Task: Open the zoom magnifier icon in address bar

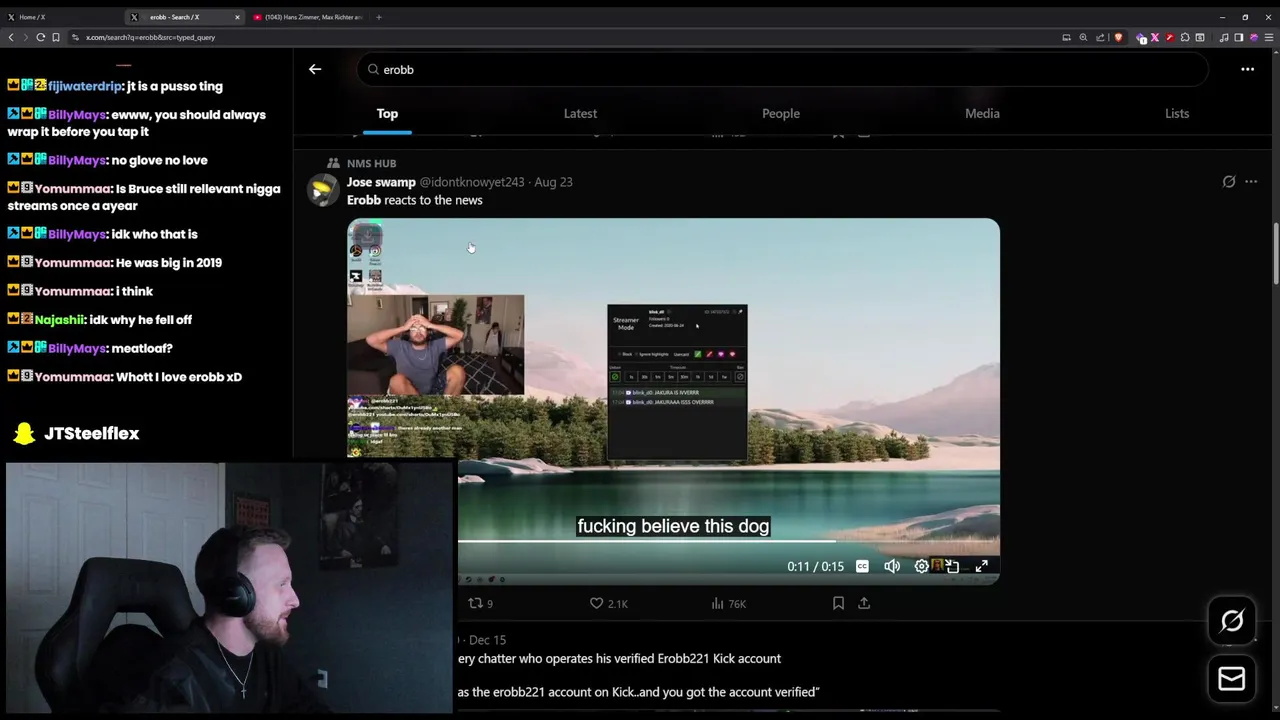Action: tap(1083, 37)
